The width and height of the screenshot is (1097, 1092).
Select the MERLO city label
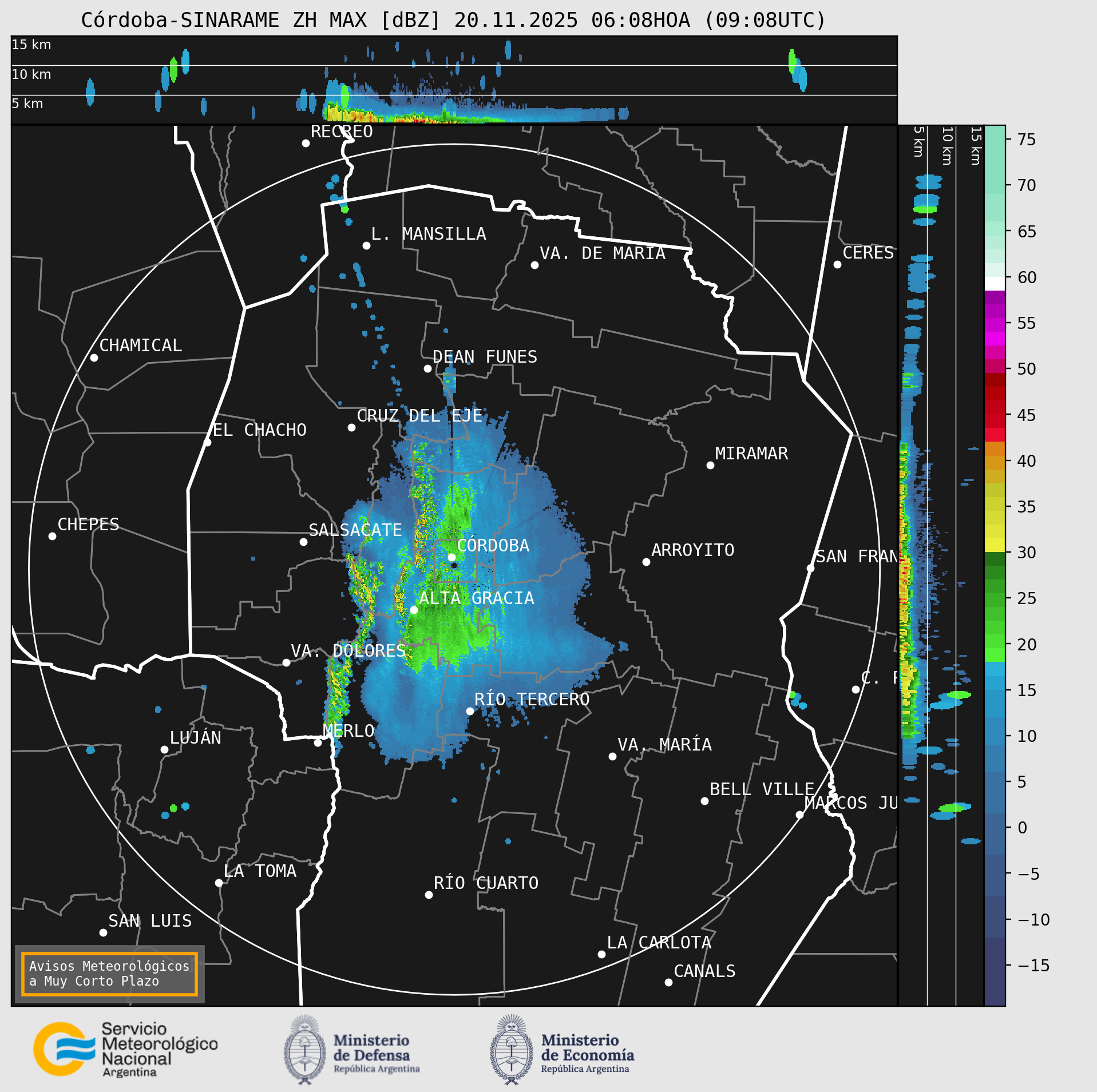(x=348, y=731)
